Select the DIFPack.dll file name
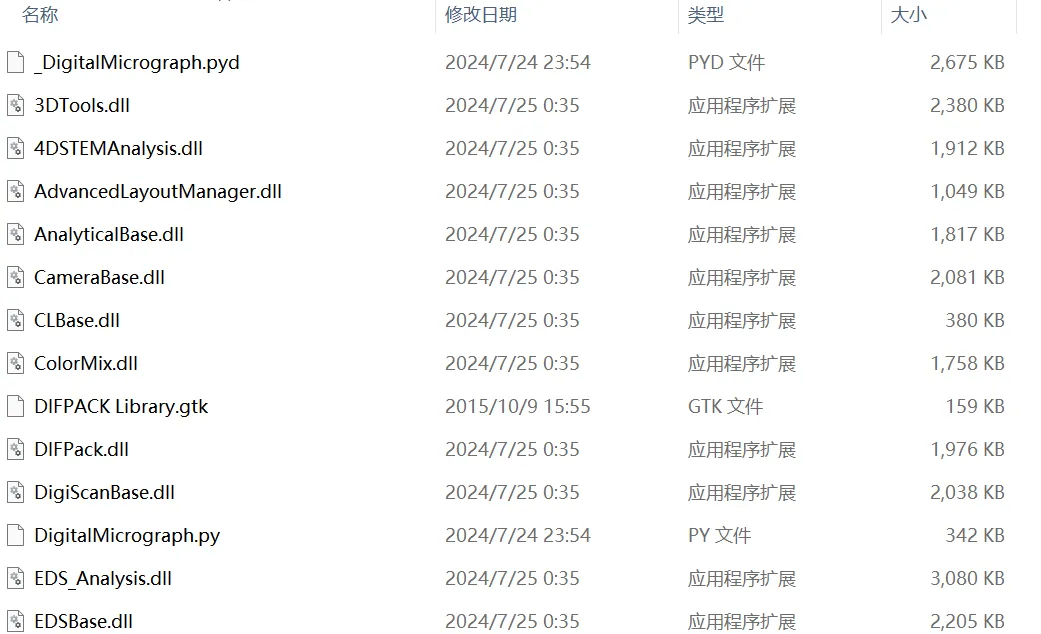This screenshot has width=1041, height=634. pyautogui.click(x=82, y=449)
